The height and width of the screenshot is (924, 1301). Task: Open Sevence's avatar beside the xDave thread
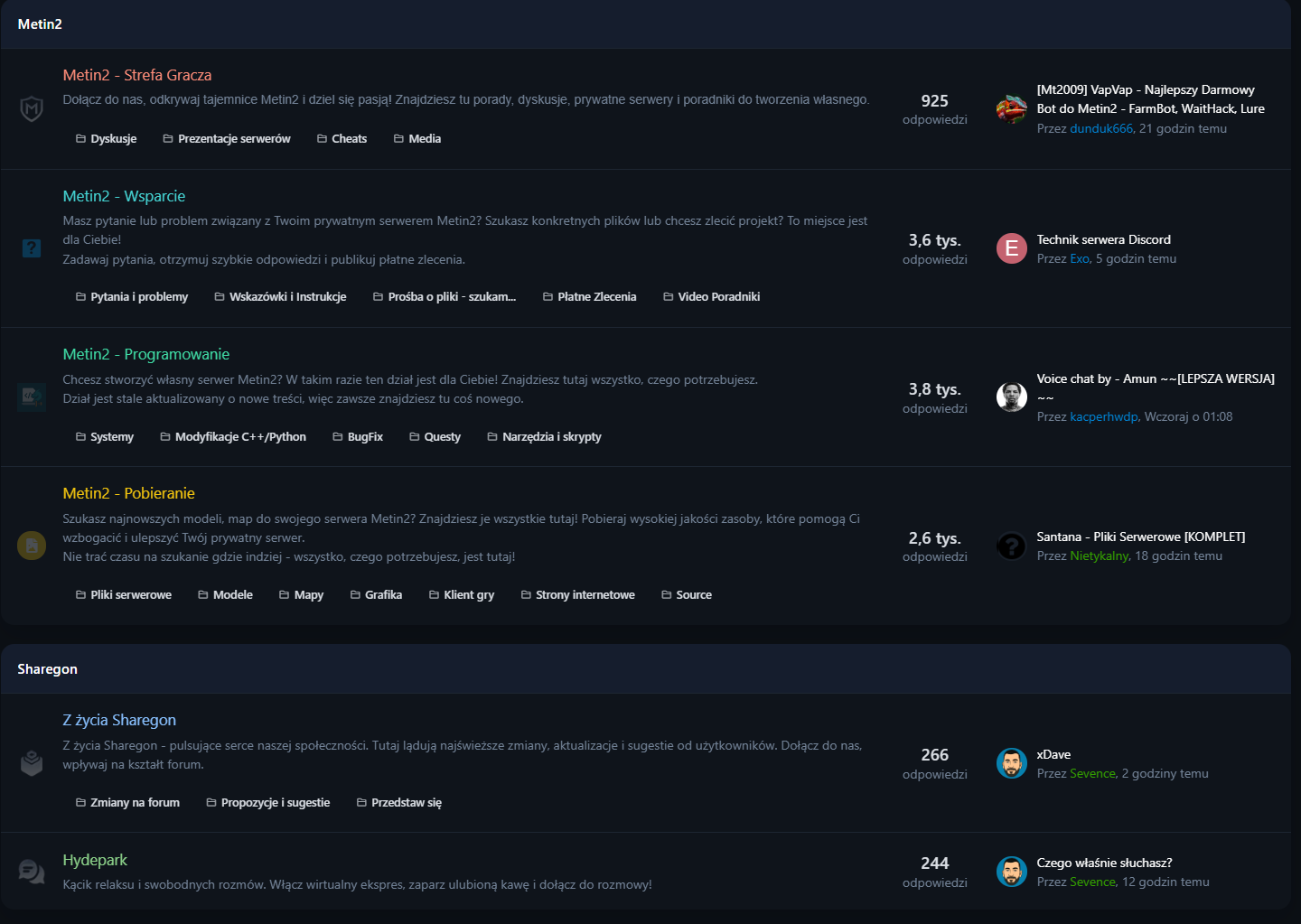point(1011,763)
